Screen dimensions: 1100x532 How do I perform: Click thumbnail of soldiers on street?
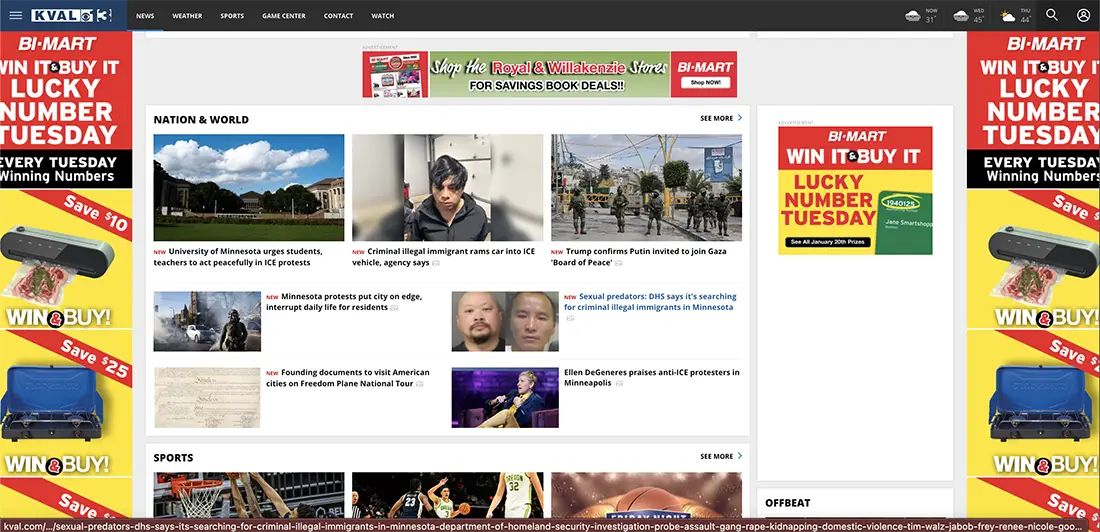click(x=646, y=188)
